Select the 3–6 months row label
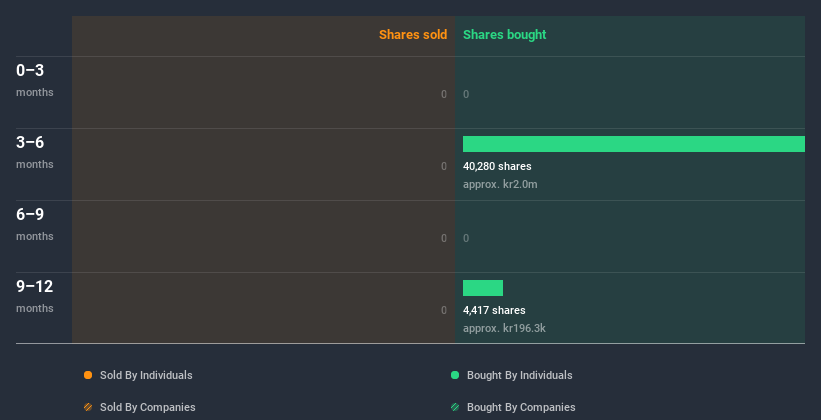821x420 pixels. (35, 152)
